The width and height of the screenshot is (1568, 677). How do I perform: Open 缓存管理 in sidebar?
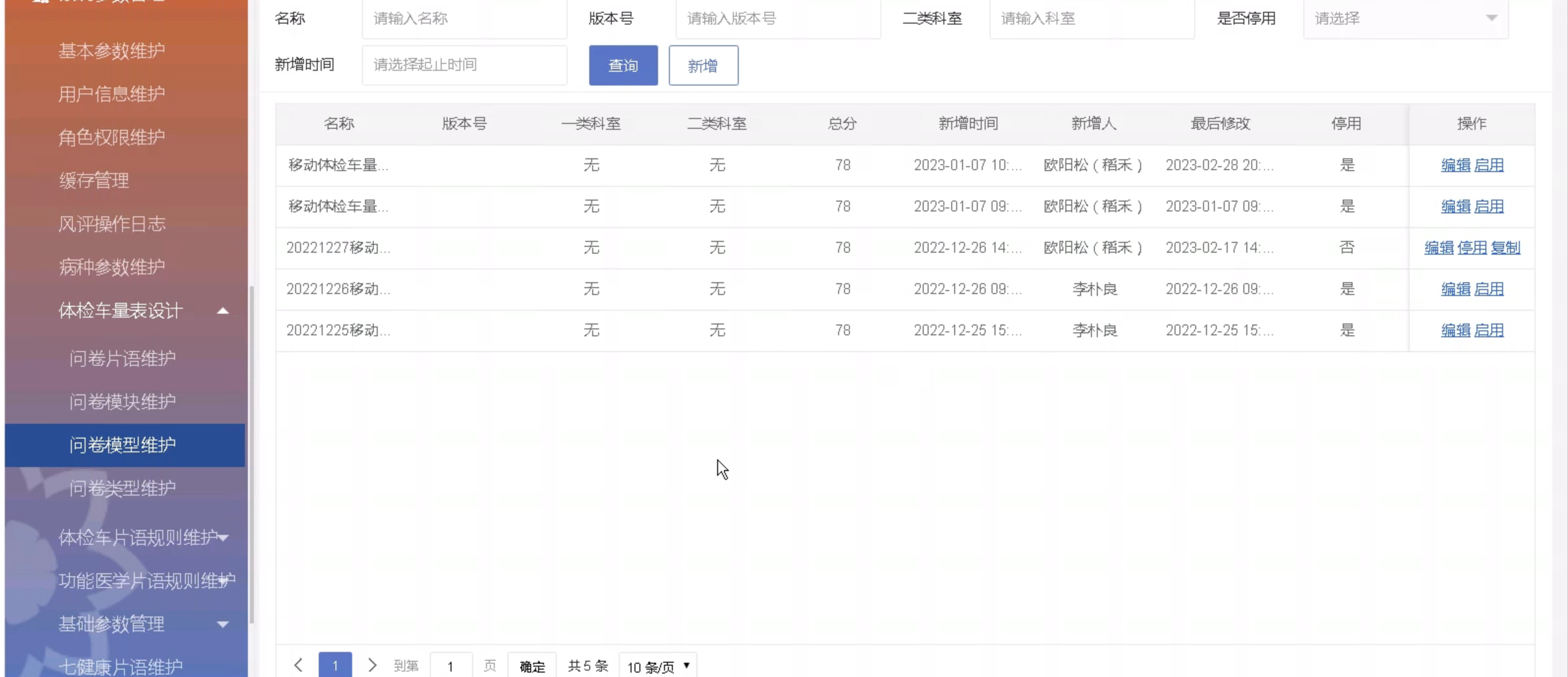point(94,180)
